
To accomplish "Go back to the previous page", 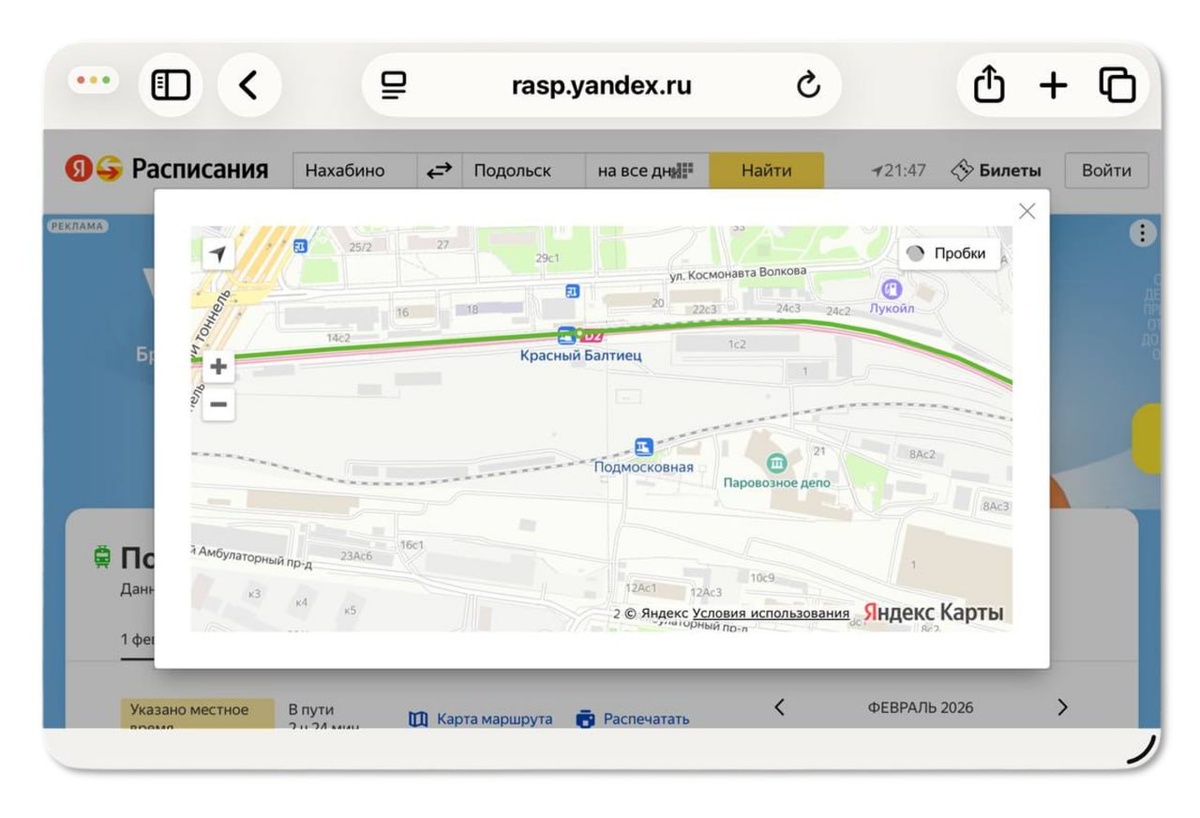I will pos(248,85).
